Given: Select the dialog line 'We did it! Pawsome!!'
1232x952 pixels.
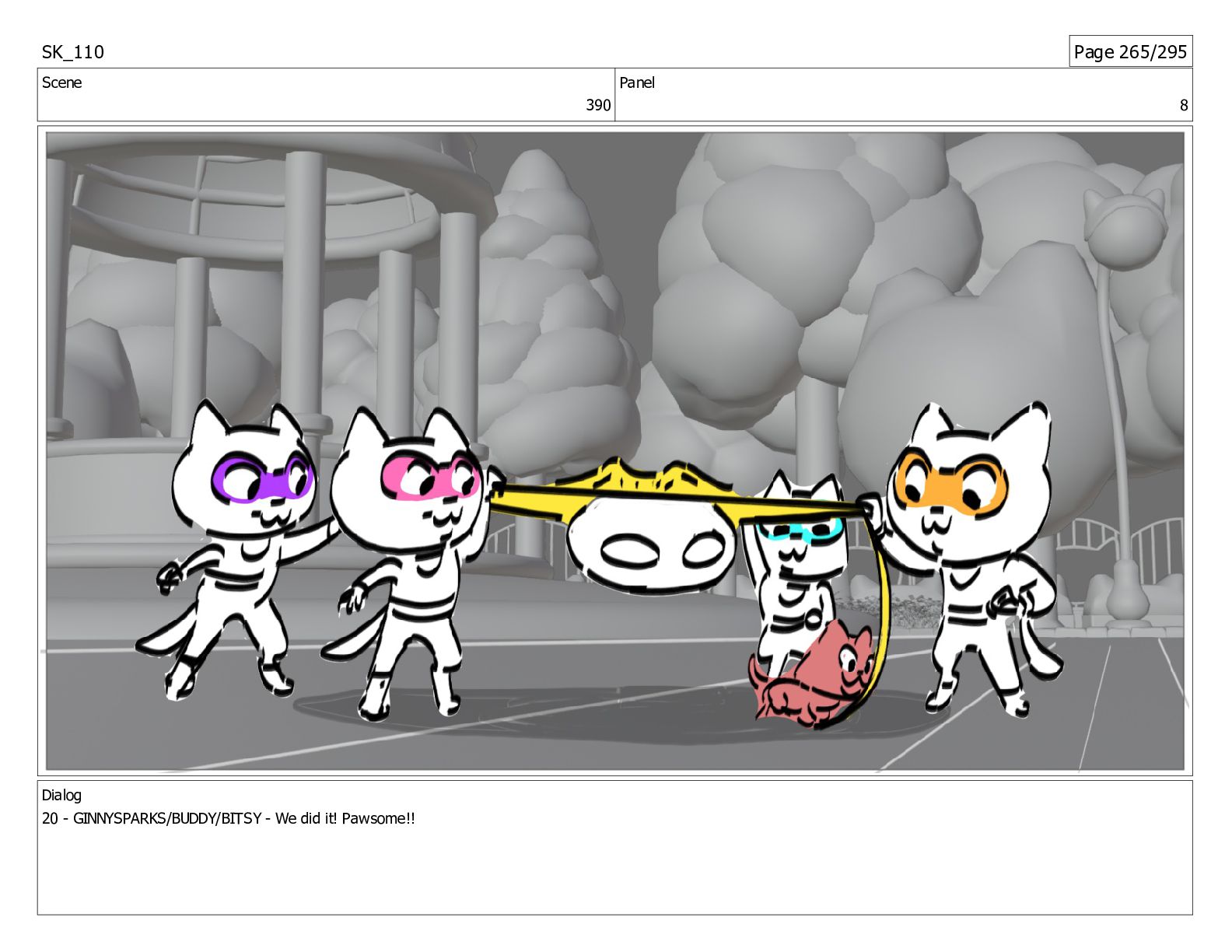Looking at the screenshot, I should pyautogui.click(x=345, y=818).
